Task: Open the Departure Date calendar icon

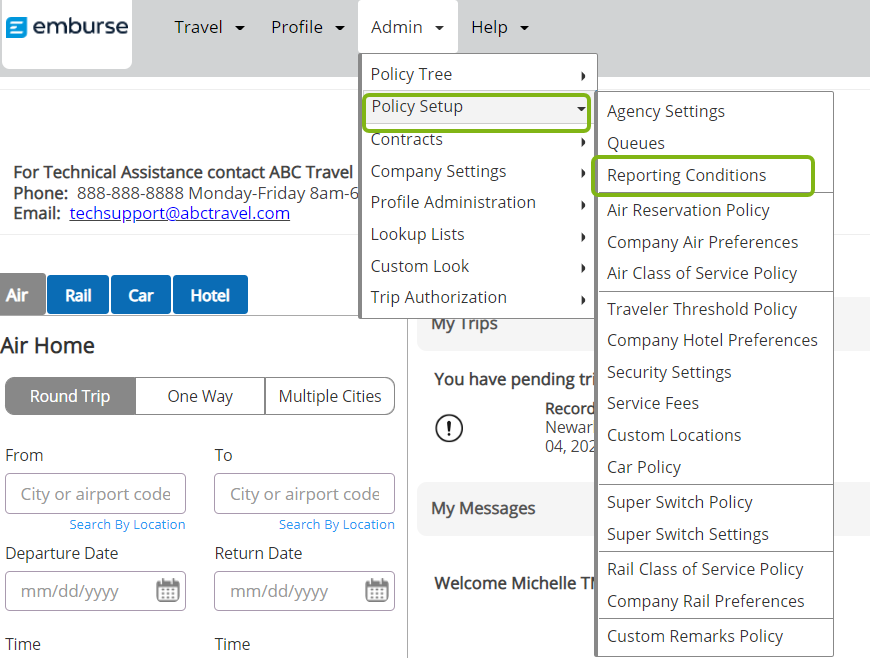Action: click(168, 590)
